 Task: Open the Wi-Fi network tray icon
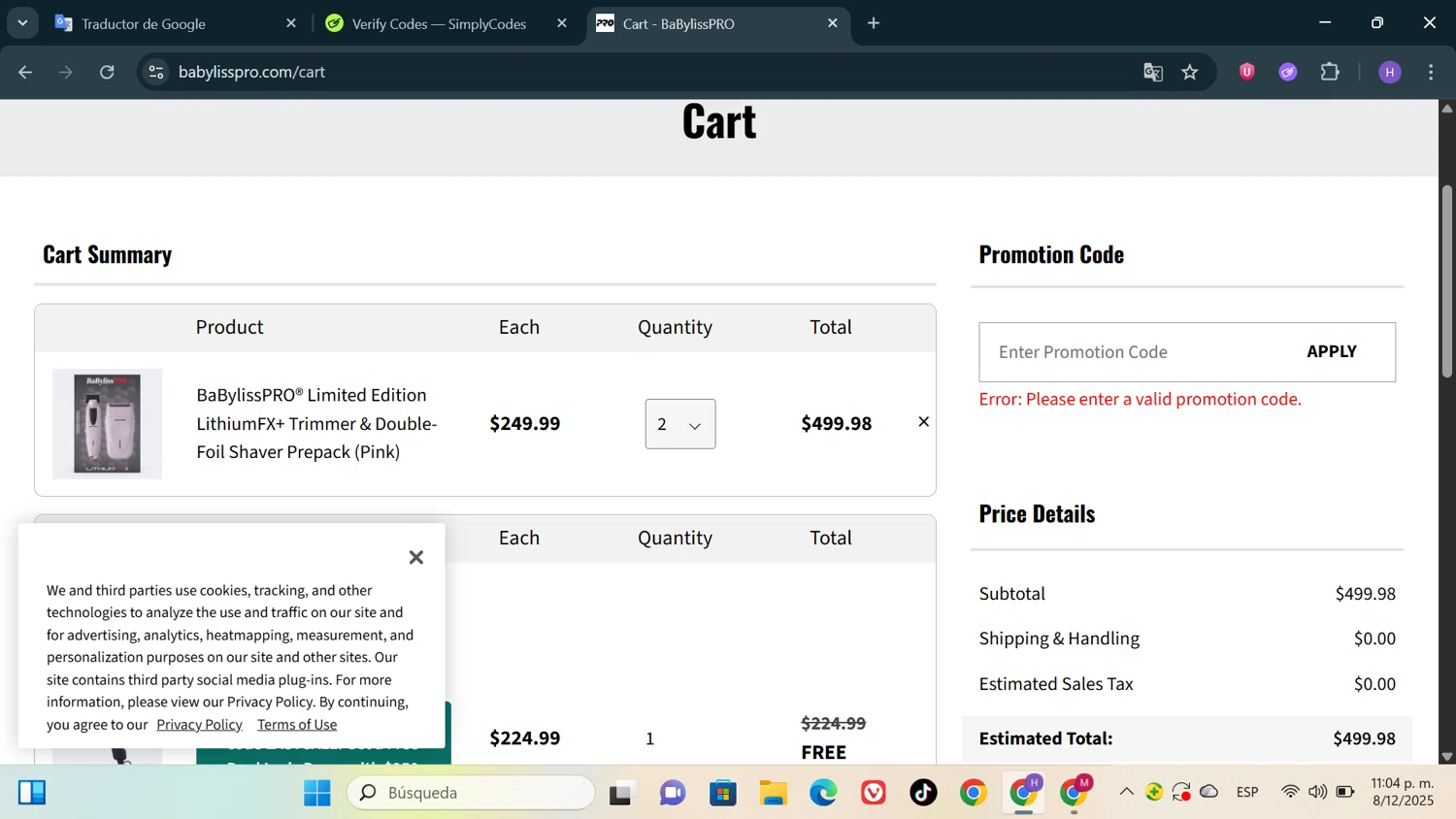(1290, 792)
